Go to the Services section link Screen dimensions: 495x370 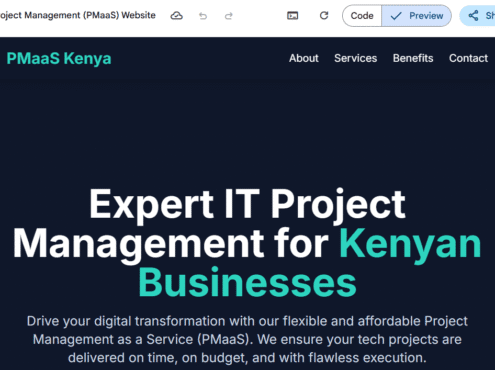(356, 58)
